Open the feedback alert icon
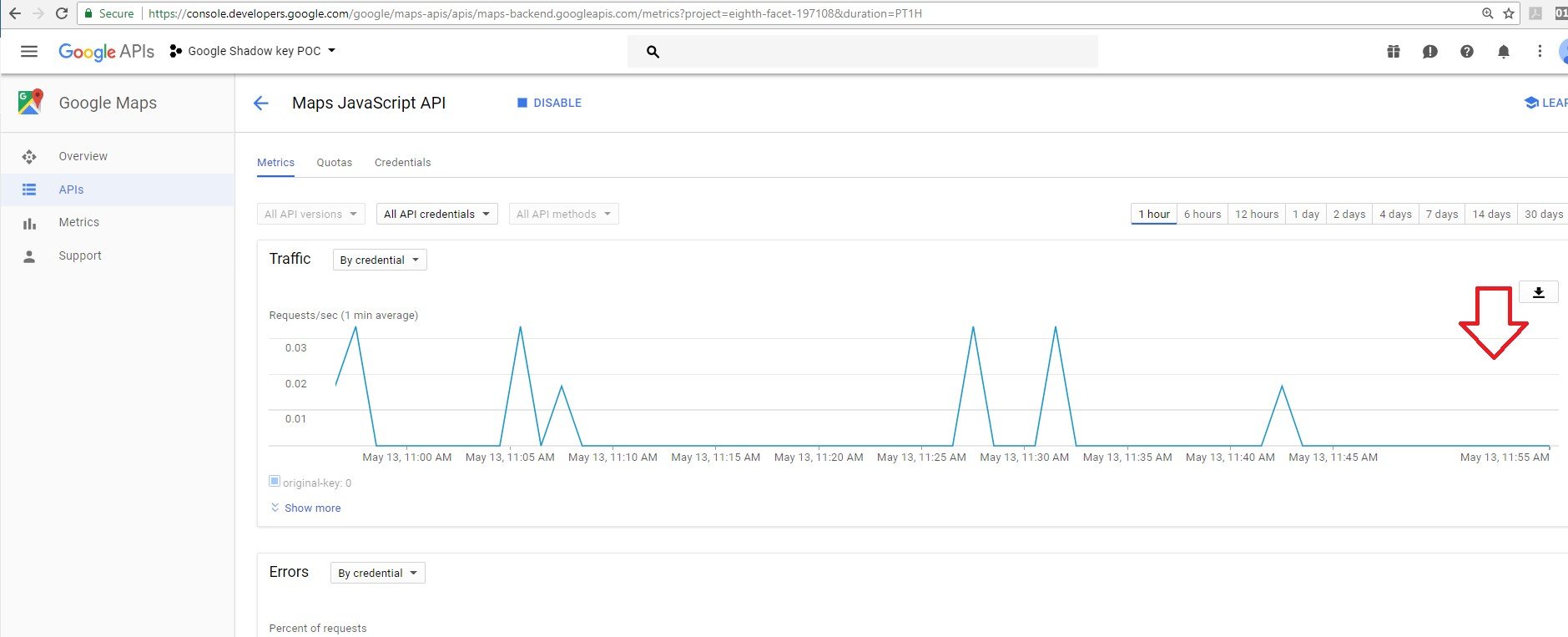Image resolution: width=1568 pixels, height=637 pixels. (x=1430, y=52)
